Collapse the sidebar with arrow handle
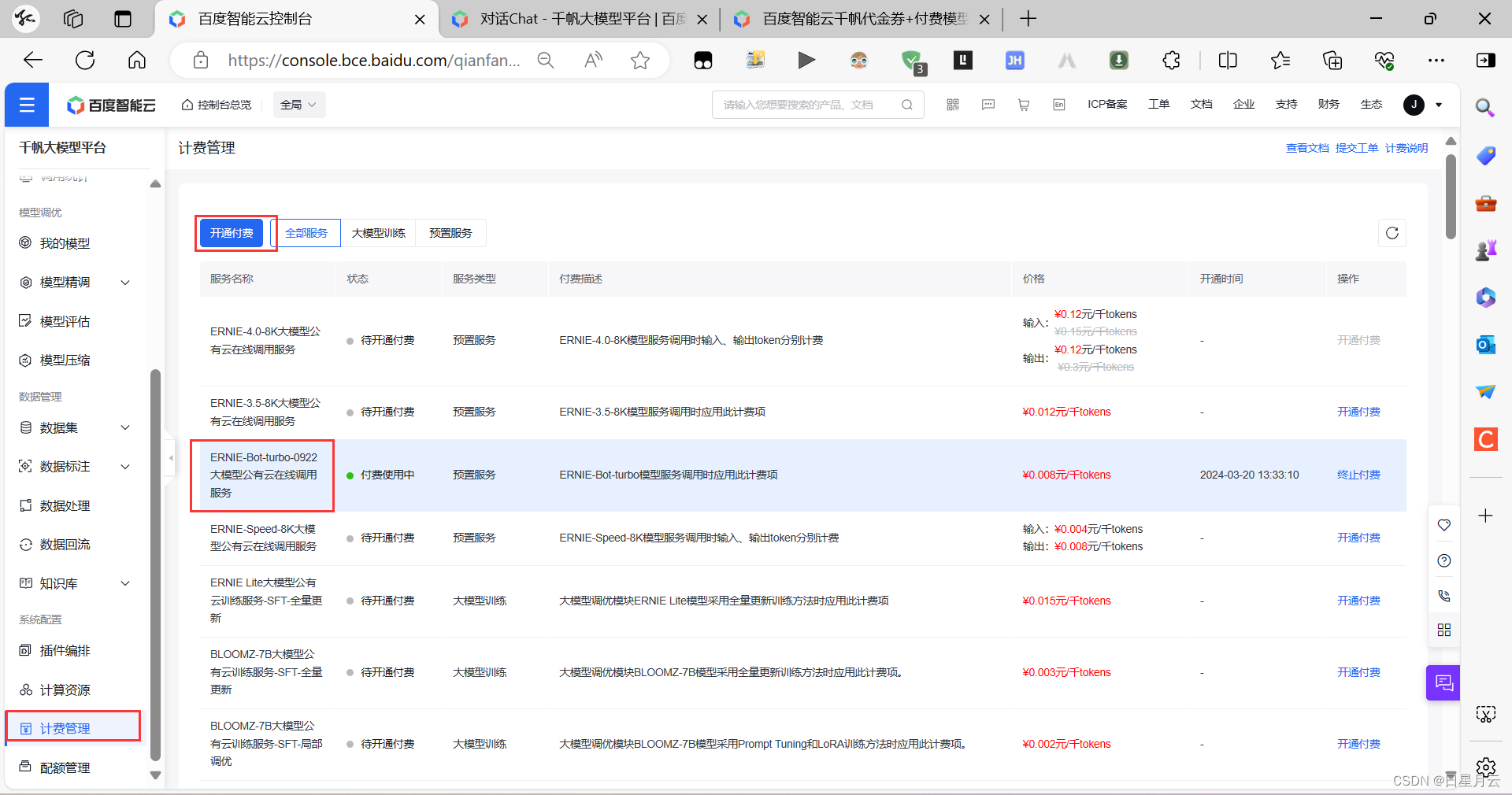The image size is (1512, 795). tap(171, 457)
